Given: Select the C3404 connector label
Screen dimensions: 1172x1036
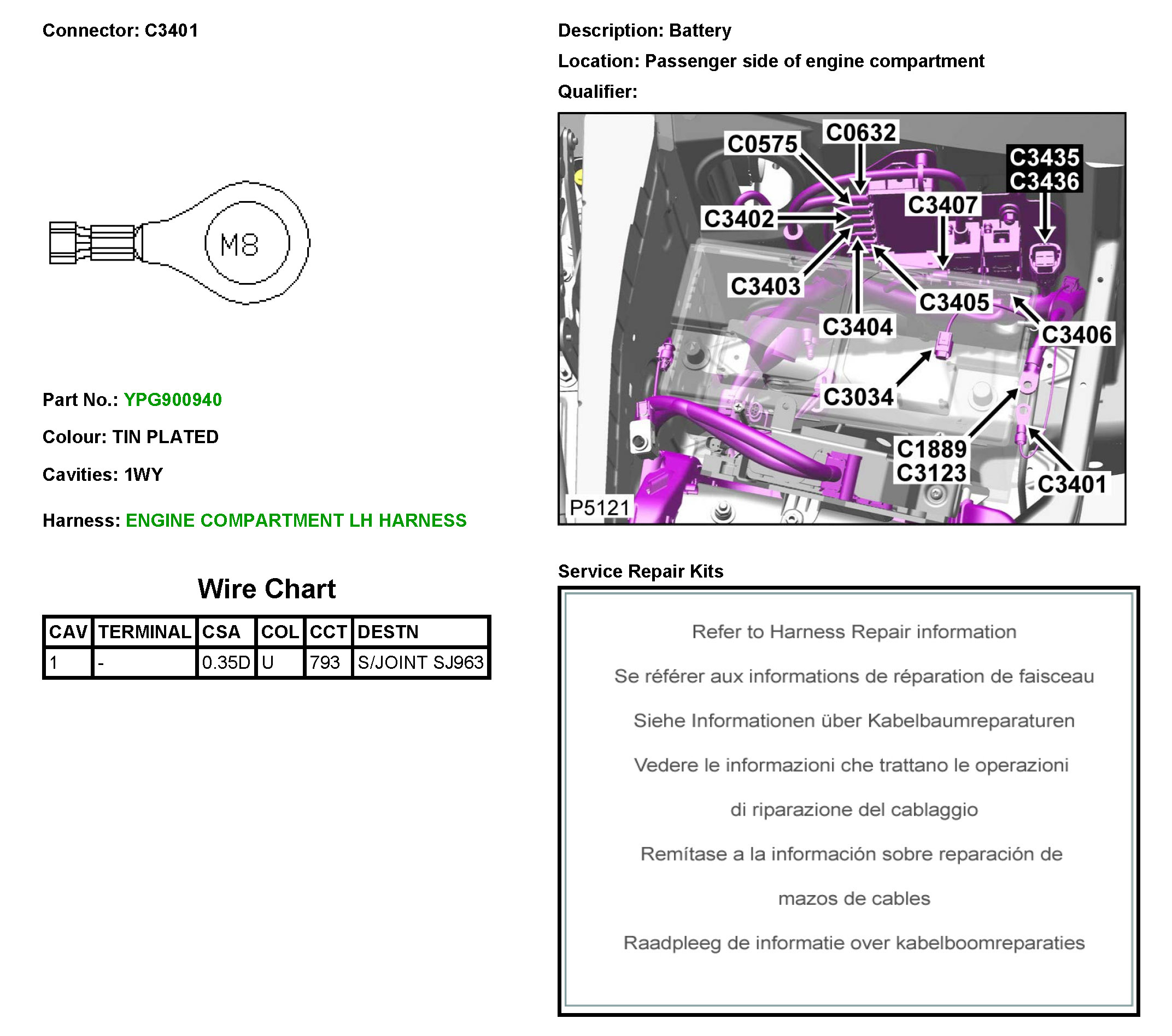Looking at the screenshot, I should [x=857, y=327].
